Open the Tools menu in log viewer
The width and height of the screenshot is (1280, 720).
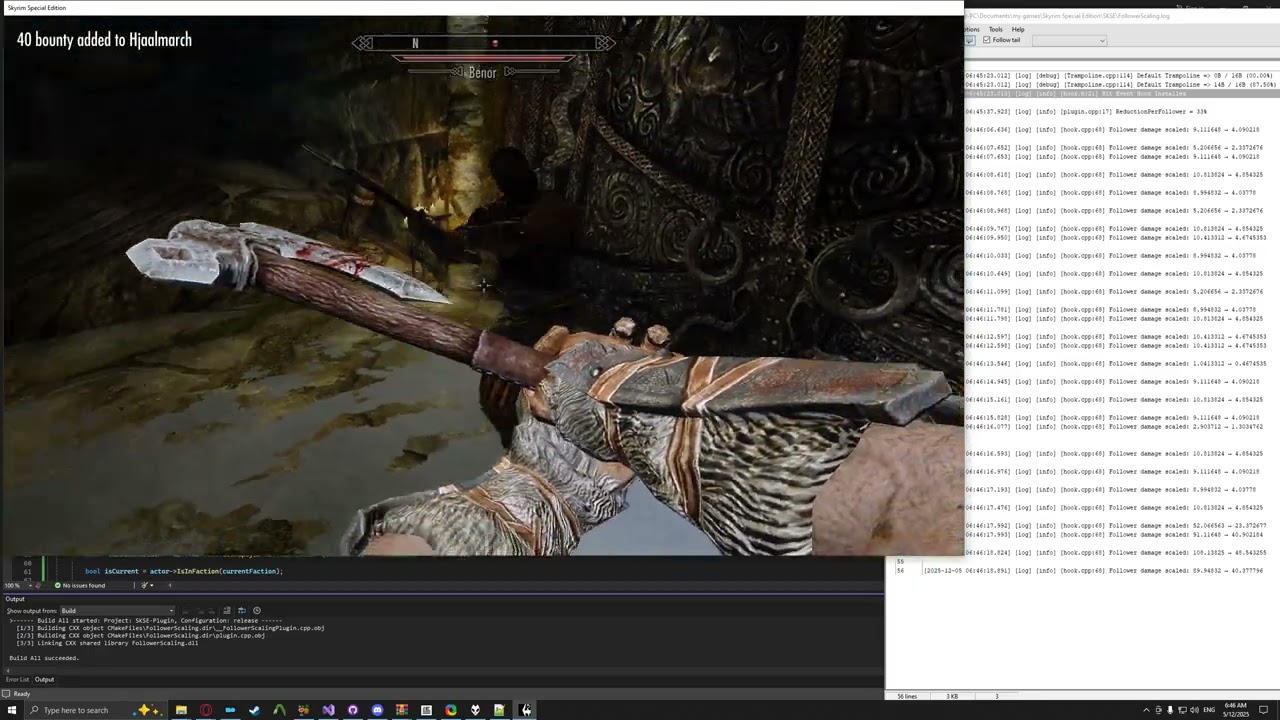pos(995,29)
